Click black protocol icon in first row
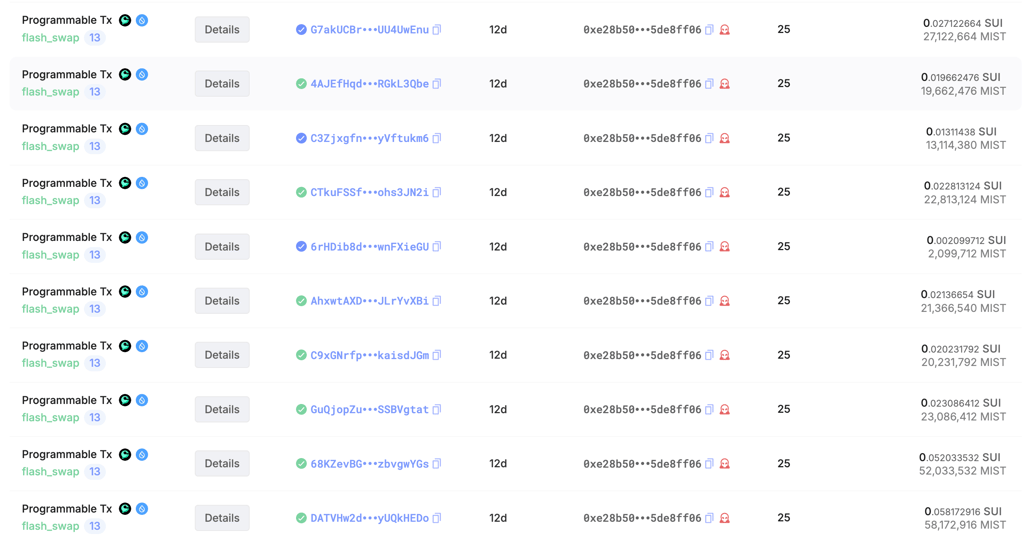1024x544 pixels. click(125, 20)
